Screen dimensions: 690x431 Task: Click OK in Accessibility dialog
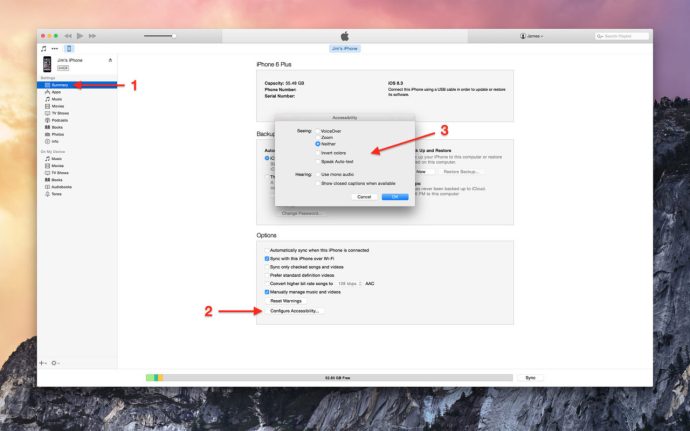395,197
